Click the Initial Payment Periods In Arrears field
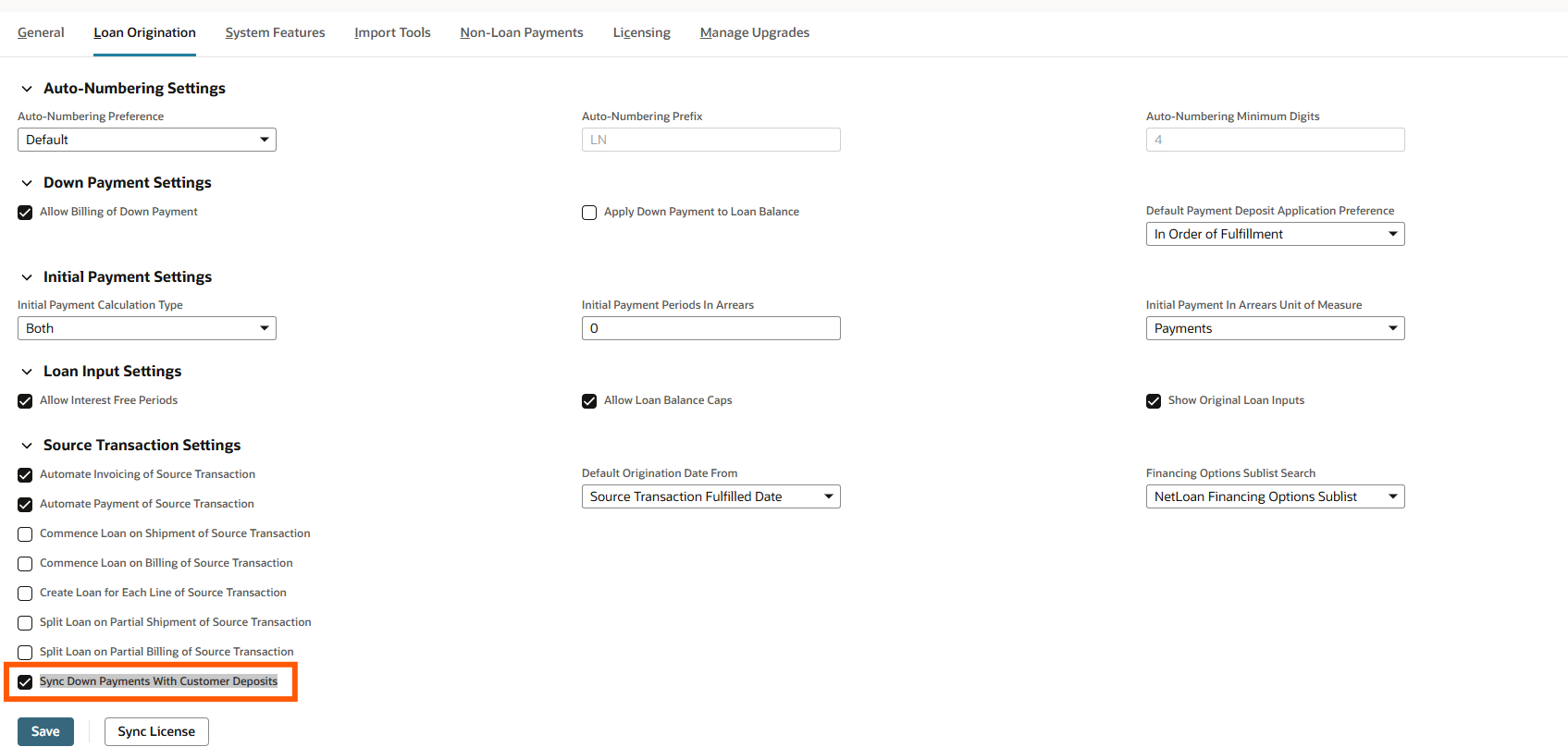 (x=710, y=328)
